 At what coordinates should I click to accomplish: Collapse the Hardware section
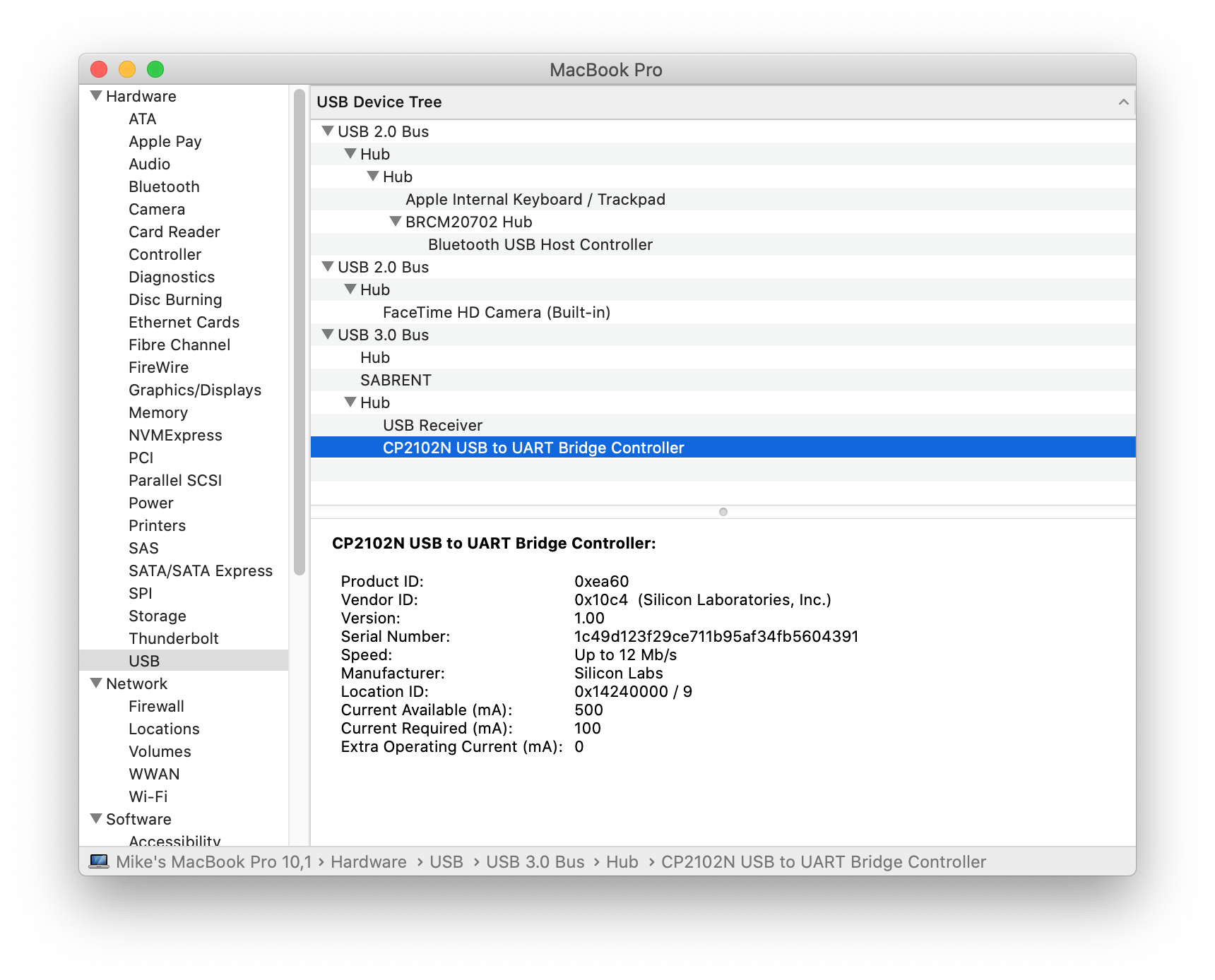pyautogui.click(x=95, y=95)
